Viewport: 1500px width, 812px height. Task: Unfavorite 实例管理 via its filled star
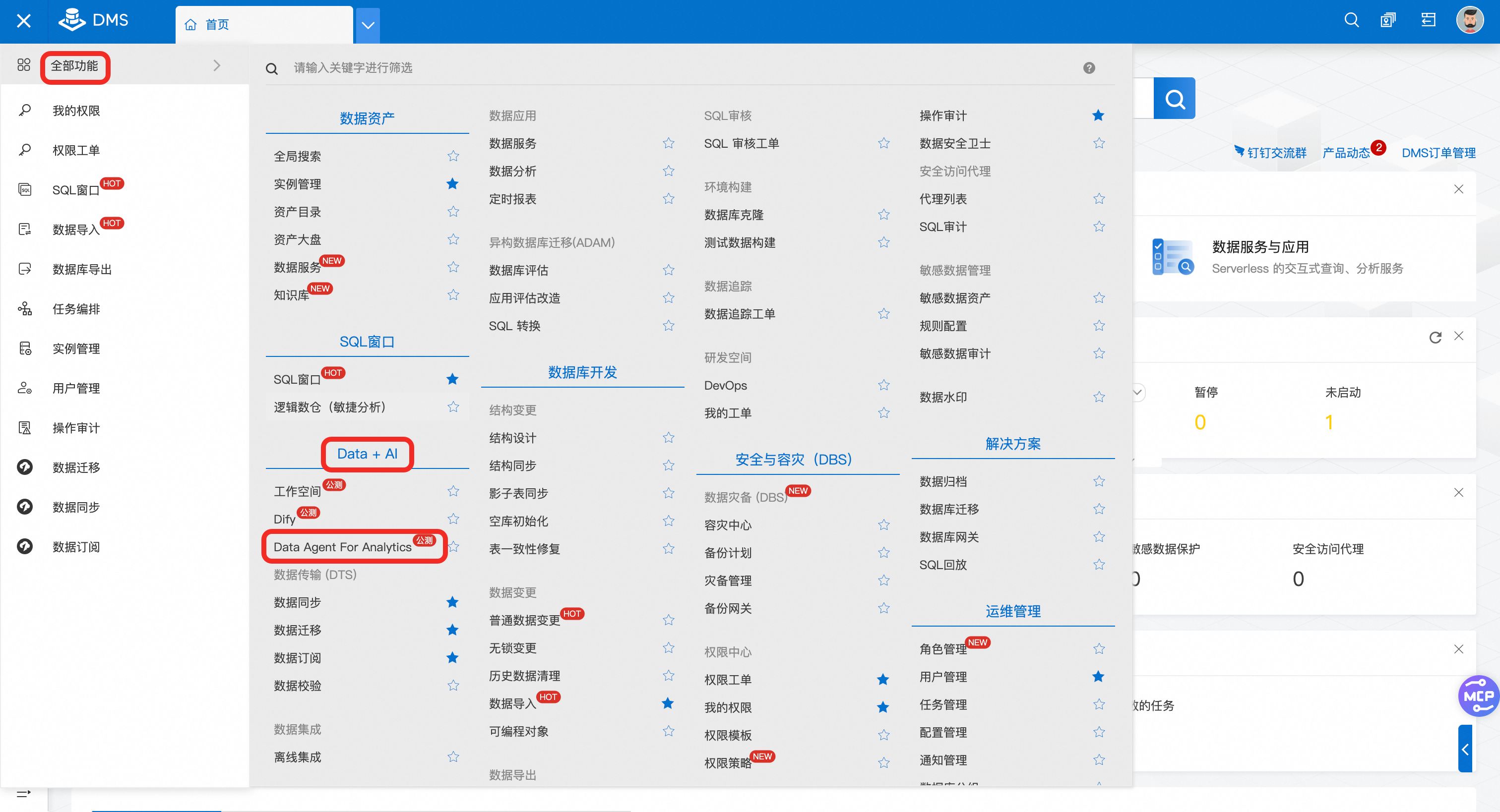click(452, 184)
